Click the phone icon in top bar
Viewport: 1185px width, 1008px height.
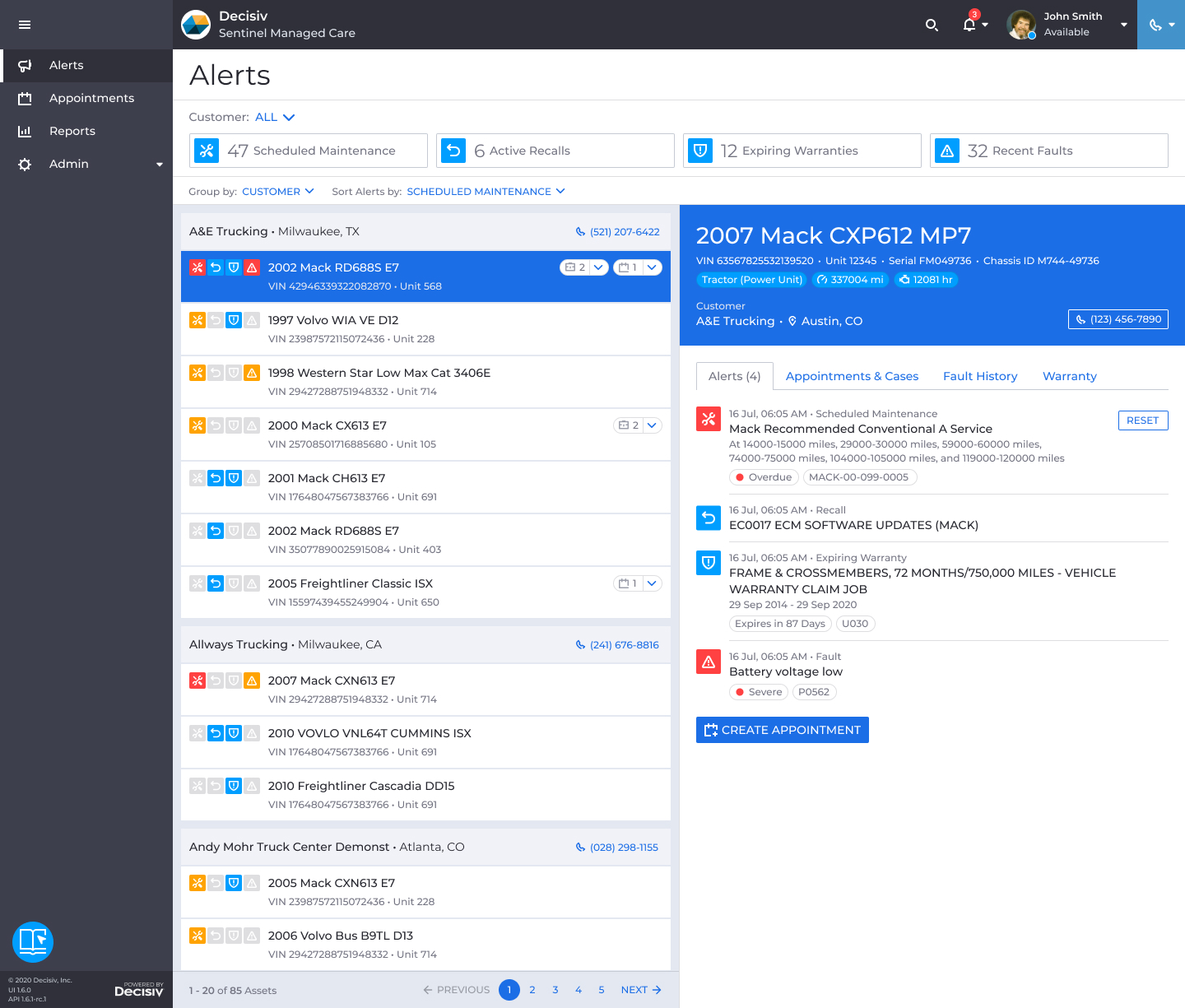1155,25
